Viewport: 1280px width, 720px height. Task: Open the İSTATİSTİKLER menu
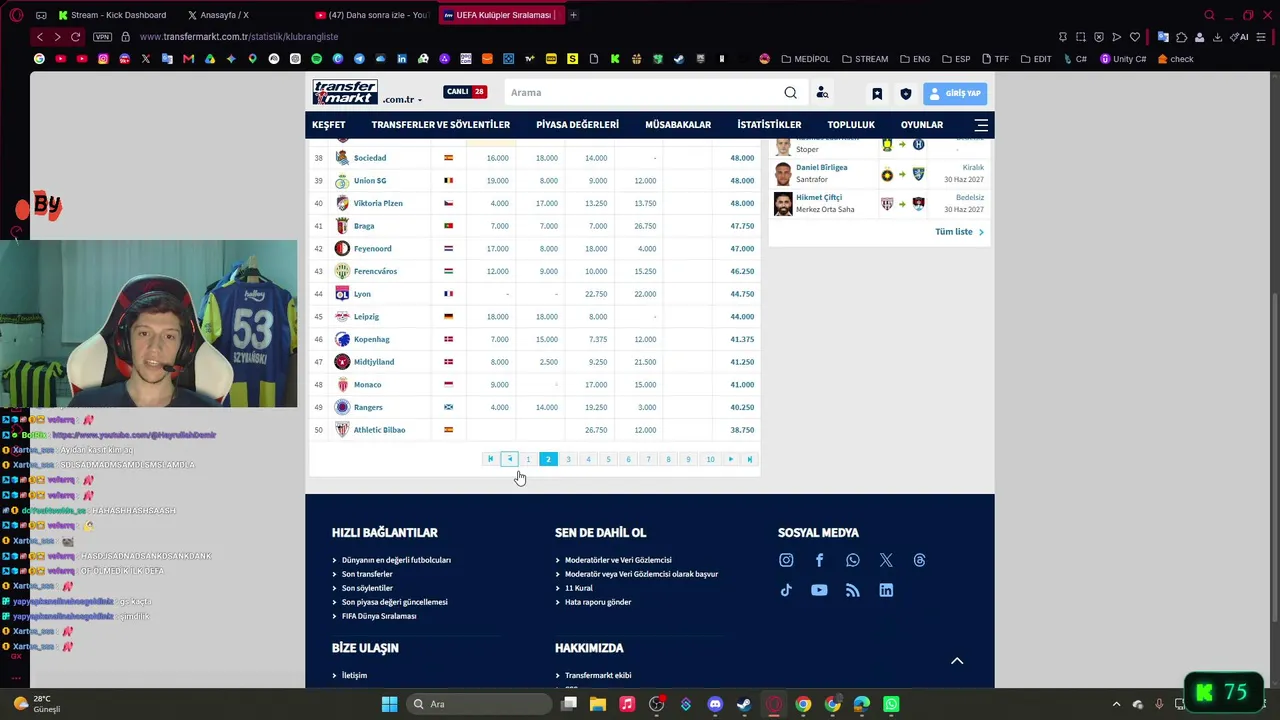(769, 125)
